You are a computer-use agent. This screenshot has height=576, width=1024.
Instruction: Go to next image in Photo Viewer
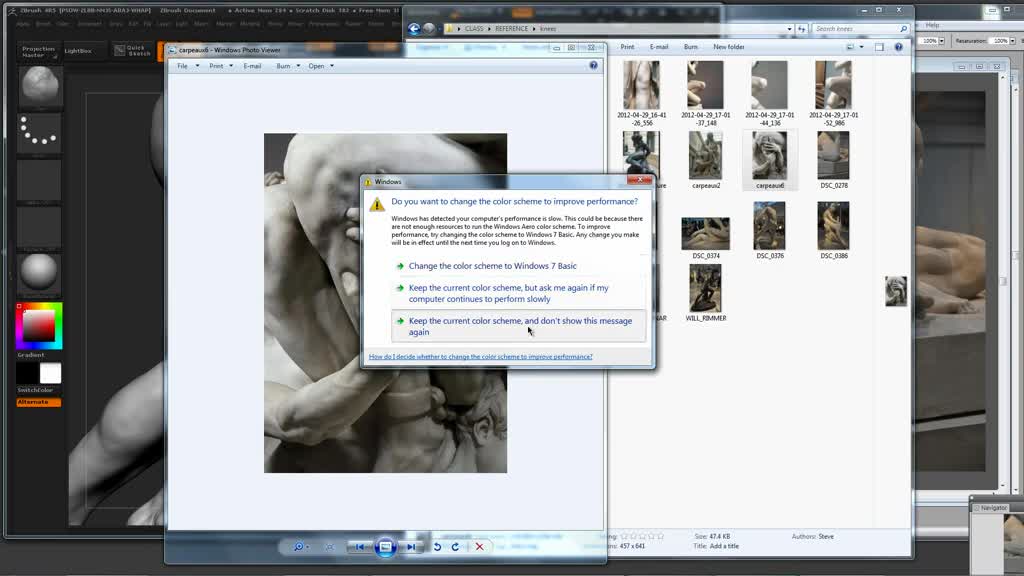pos(411,547)
